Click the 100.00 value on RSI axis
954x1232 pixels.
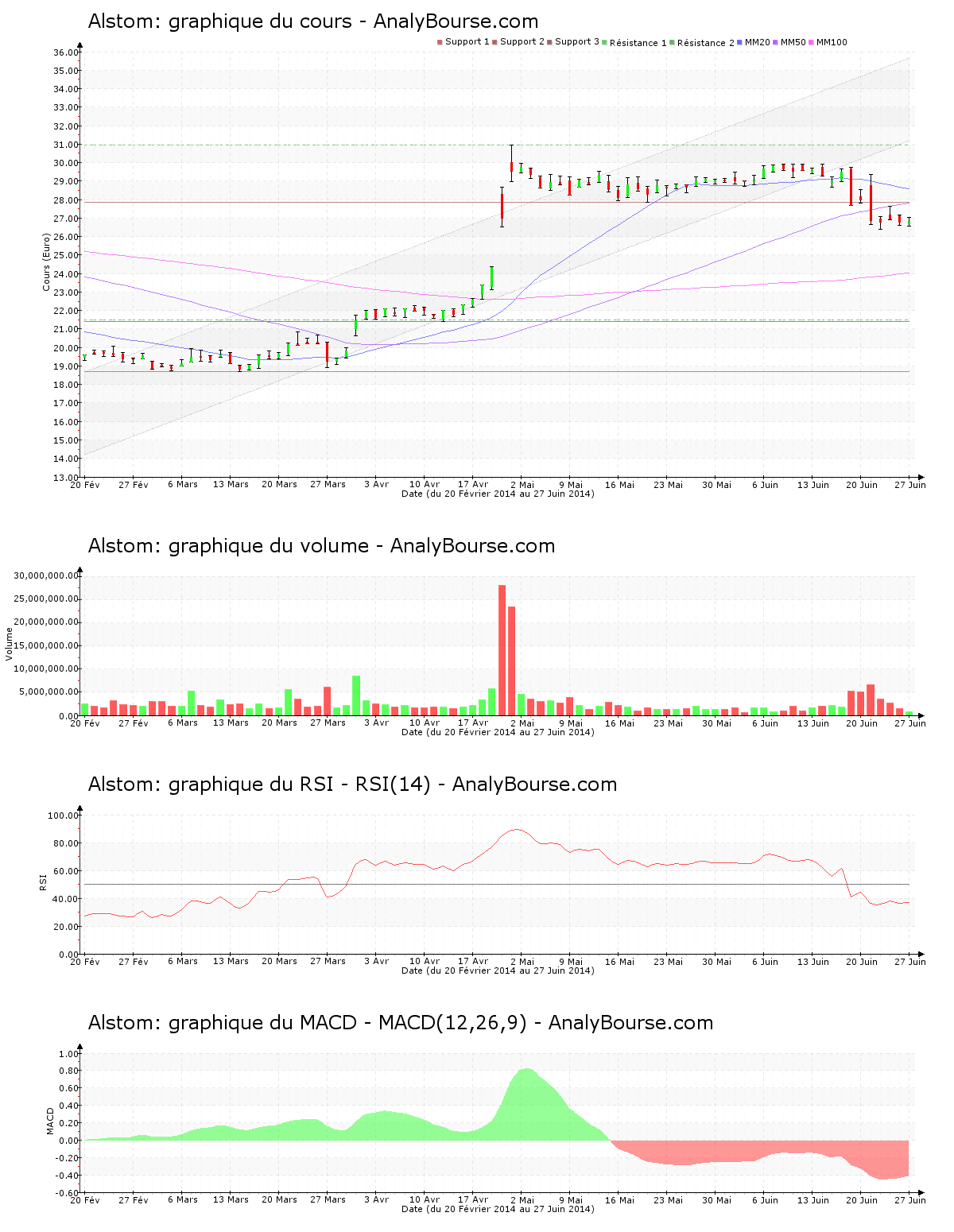coord(63,816)
